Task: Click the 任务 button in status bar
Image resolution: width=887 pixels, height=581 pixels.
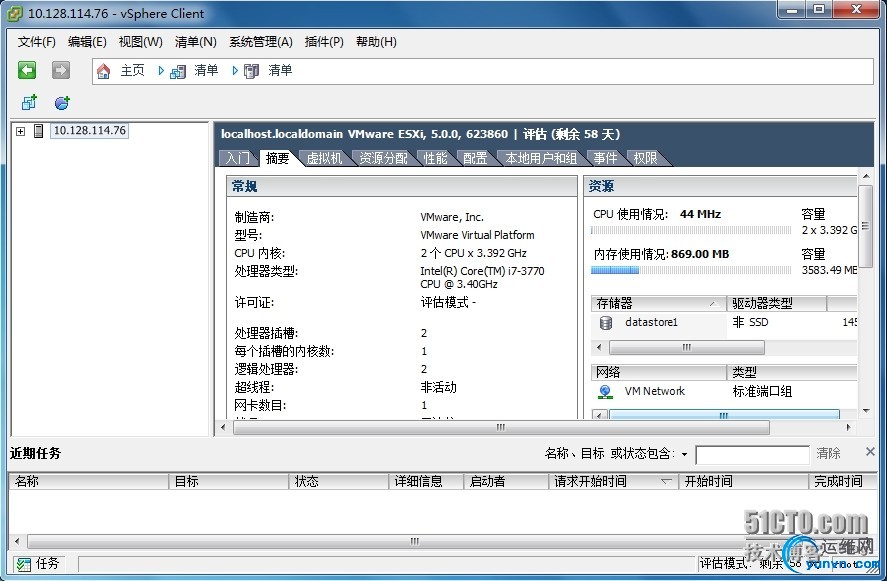Action: click(x=38, y=563)
